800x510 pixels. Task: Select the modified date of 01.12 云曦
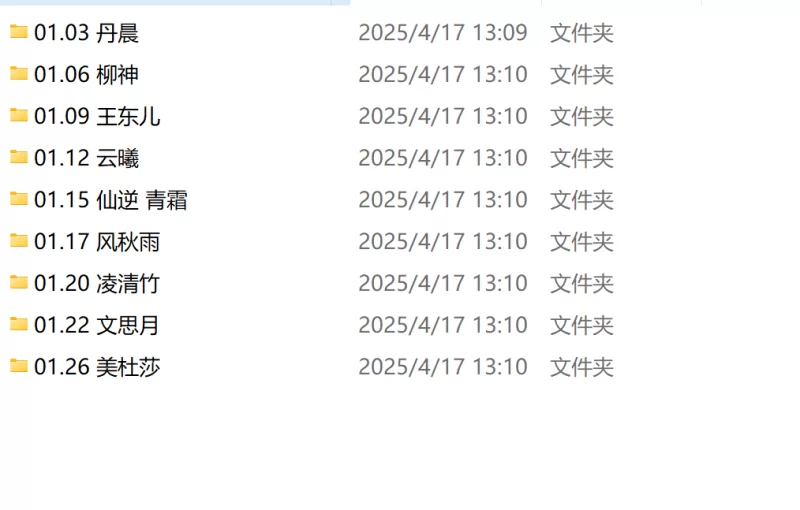[x=443, y=159]
